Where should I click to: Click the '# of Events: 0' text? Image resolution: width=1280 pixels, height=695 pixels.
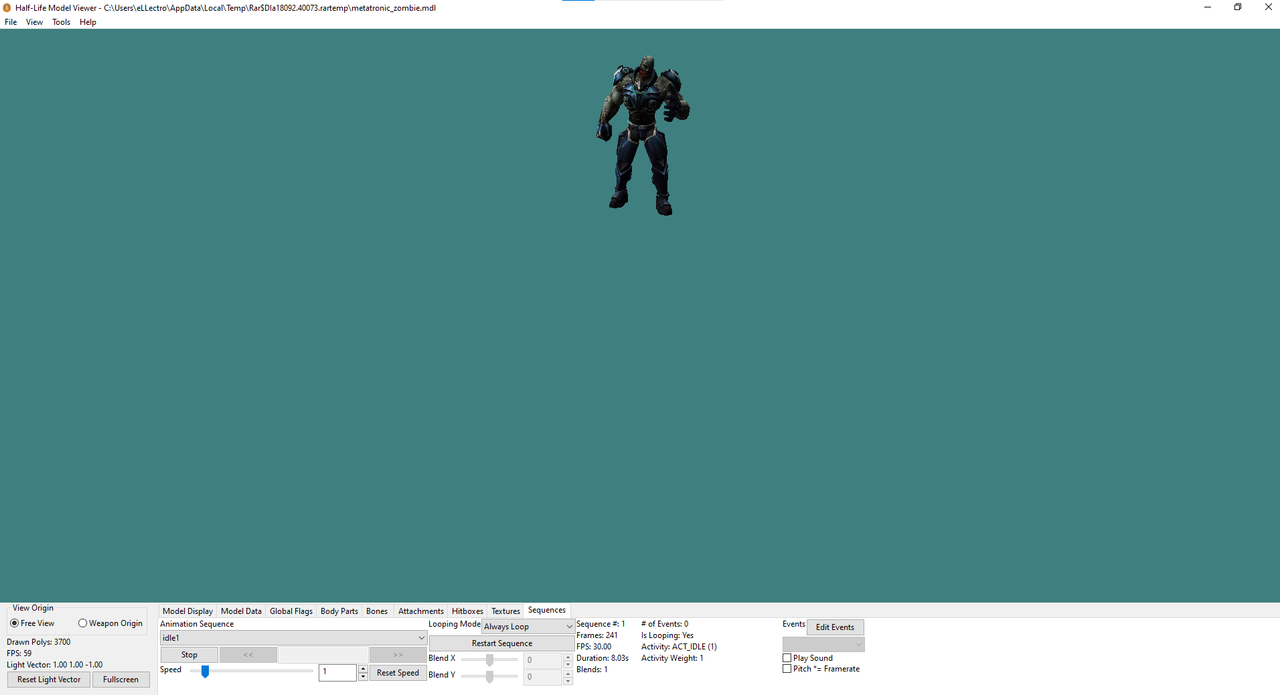(665, 624)
